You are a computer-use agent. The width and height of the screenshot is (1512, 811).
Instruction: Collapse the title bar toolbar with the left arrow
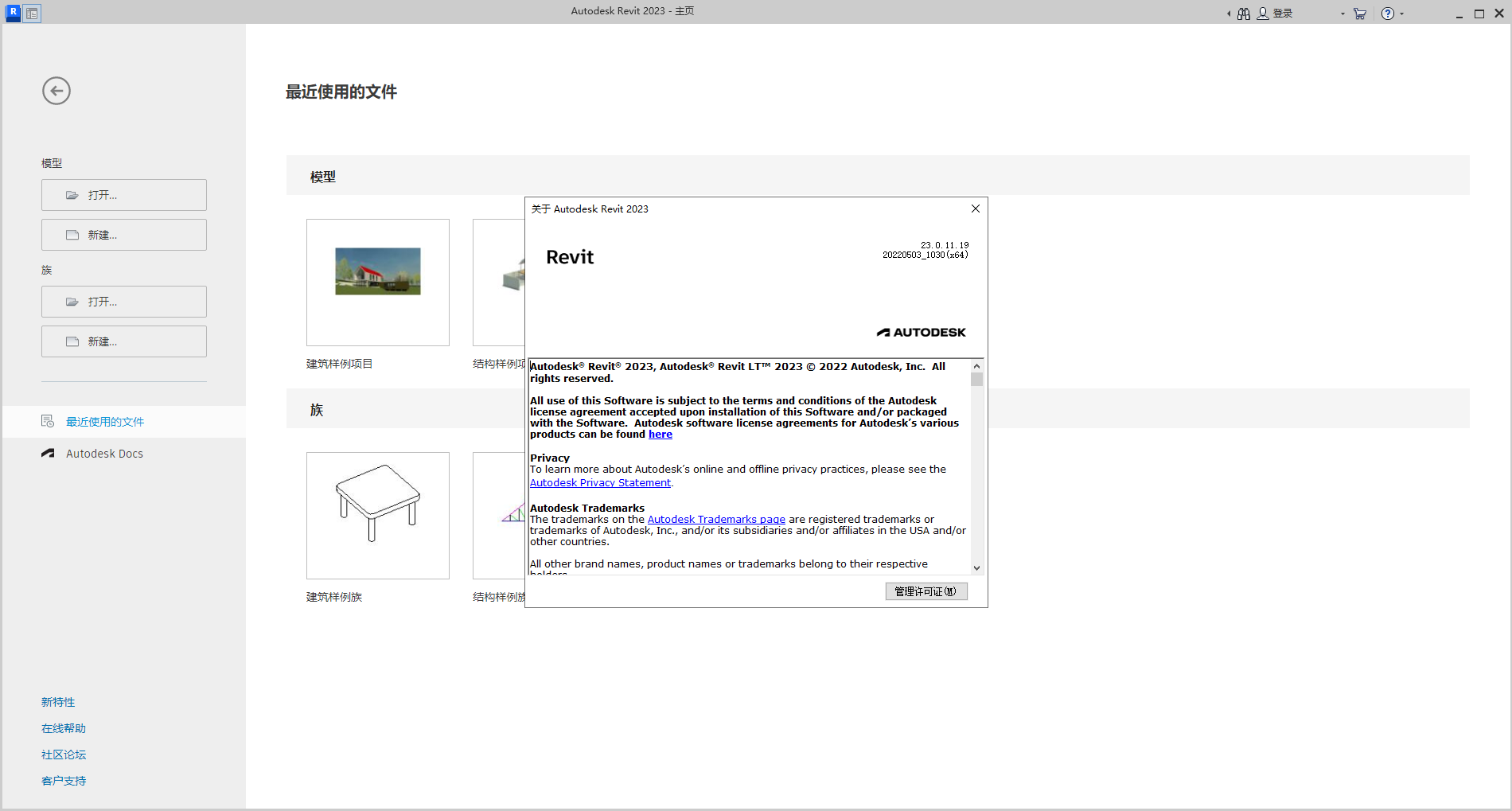1228,13
